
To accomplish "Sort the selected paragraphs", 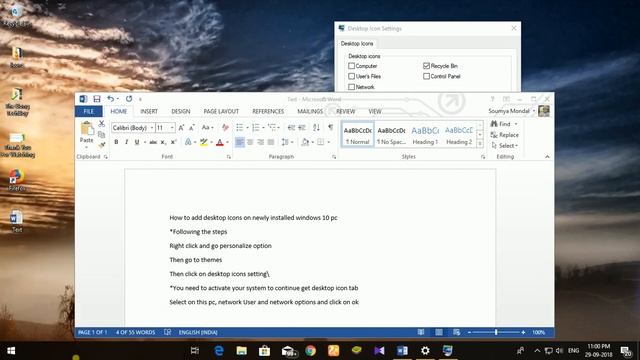I will (316, 128).
